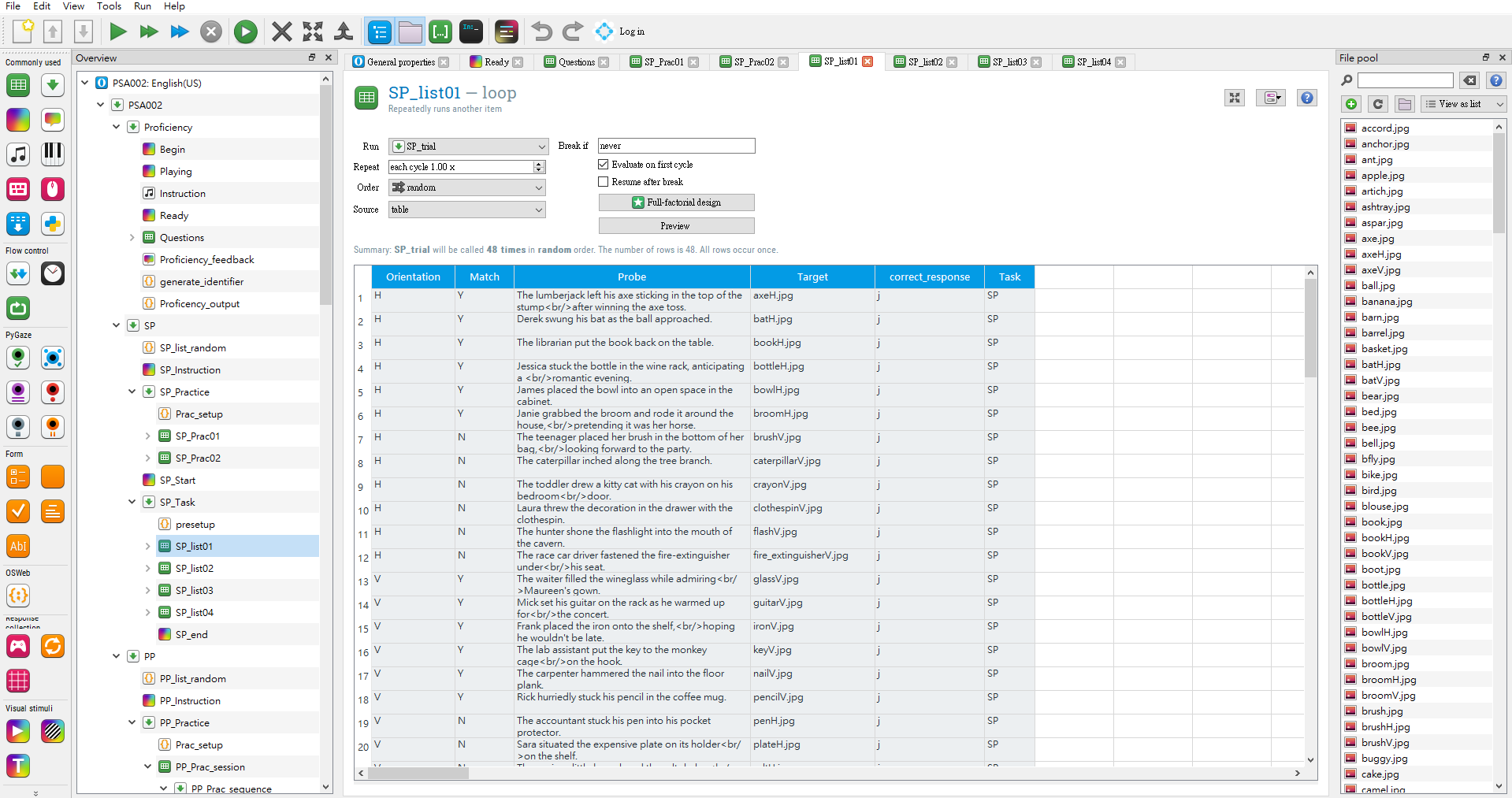
Task: Click the file pool search field
Action: pyautogui.click(x=1405, y=80)
